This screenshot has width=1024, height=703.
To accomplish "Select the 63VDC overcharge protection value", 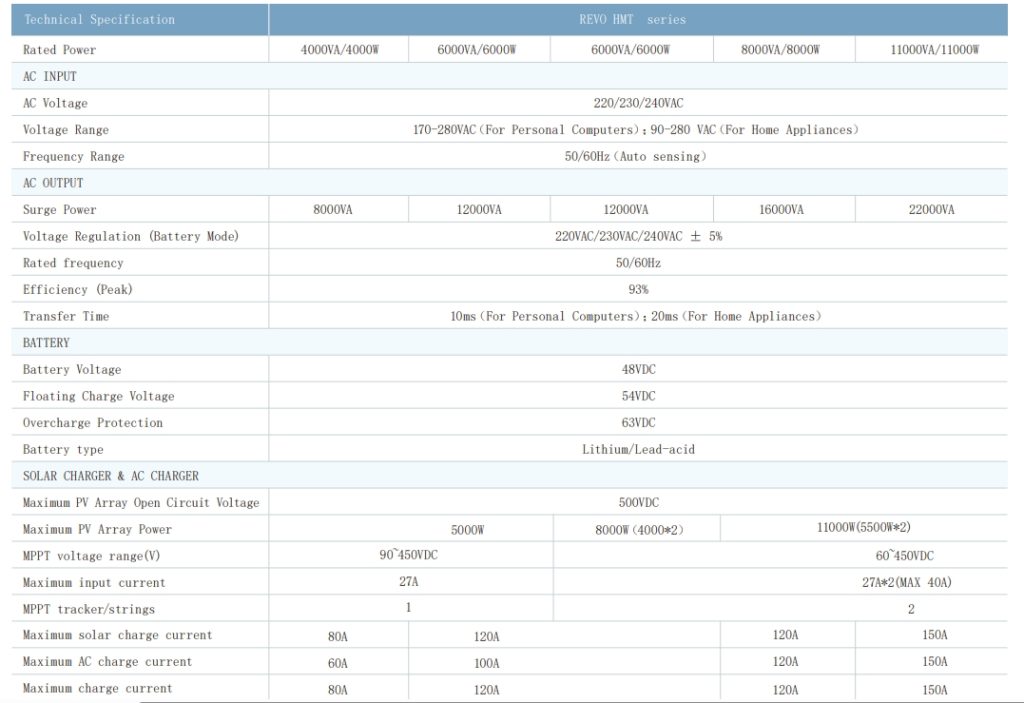I will [638, 423].
